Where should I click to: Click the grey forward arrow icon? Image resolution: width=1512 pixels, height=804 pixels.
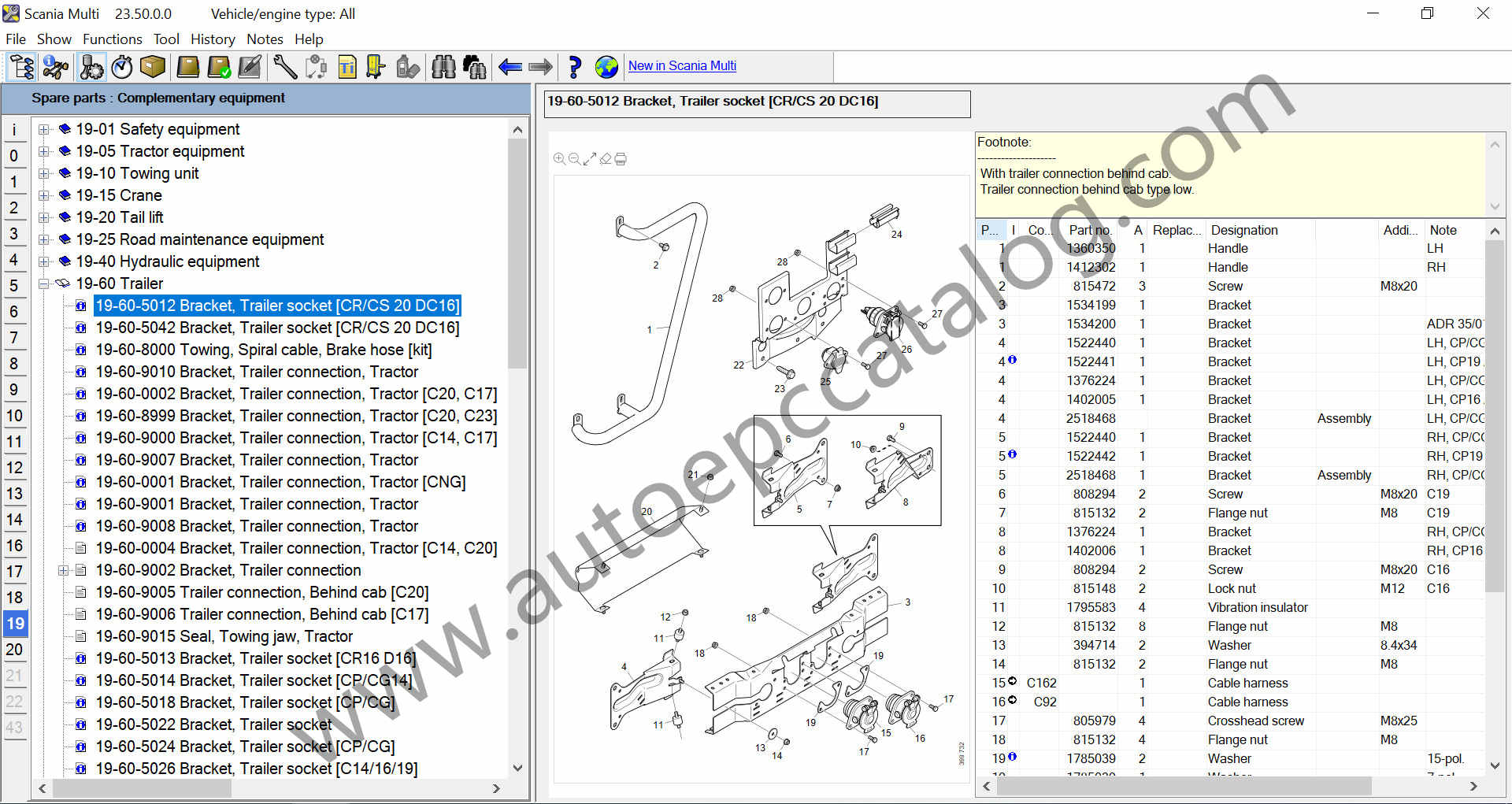540,67
